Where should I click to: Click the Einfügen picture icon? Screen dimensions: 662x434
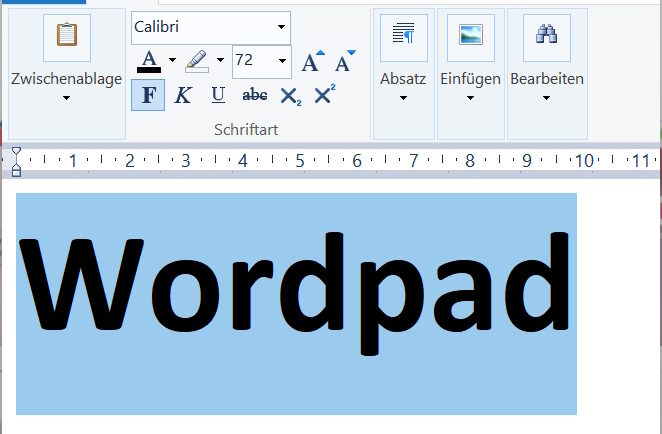pos(470,35)
